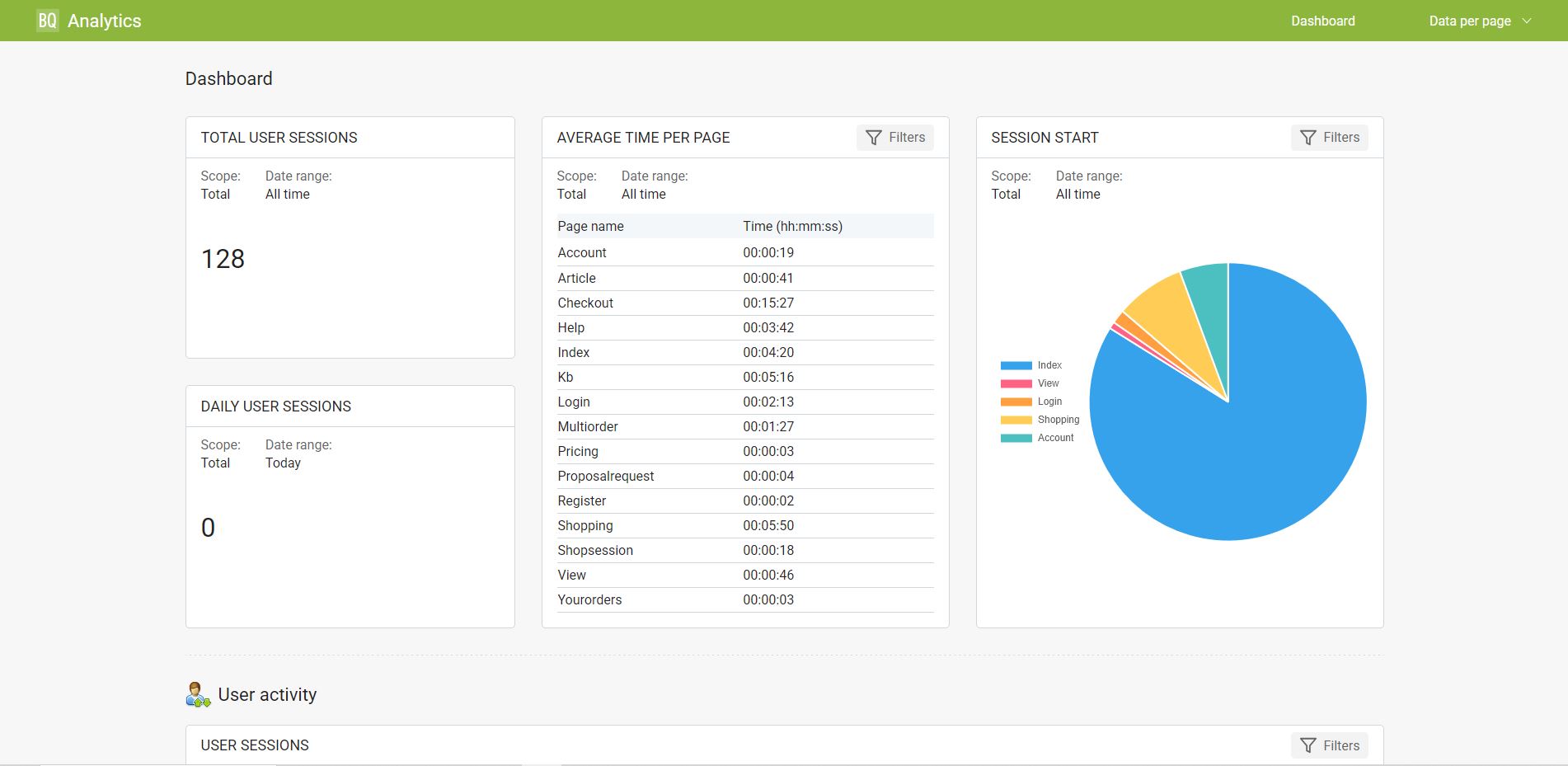1568x766 pixels.
Task: Click the funnel icon beside Session Start Filters
Action: (x=1308, y=138)
